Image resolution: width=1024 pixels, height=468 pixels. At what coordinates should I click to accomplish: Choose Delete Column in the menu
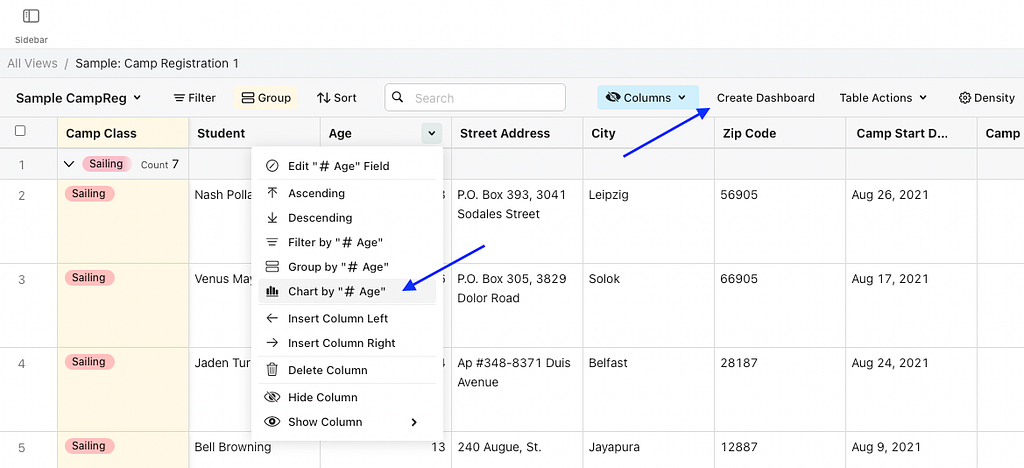[x=347, y=370]
